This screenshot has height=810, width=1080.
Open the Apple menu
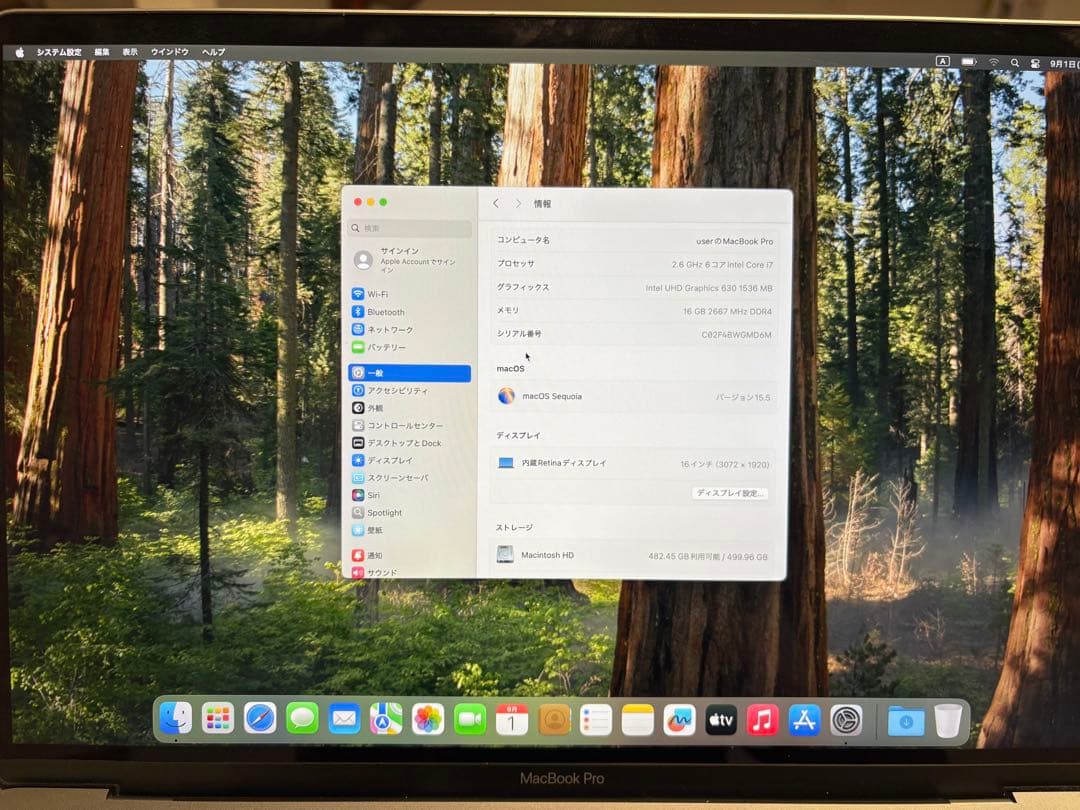pyautogui.click(x=20, y=52)
